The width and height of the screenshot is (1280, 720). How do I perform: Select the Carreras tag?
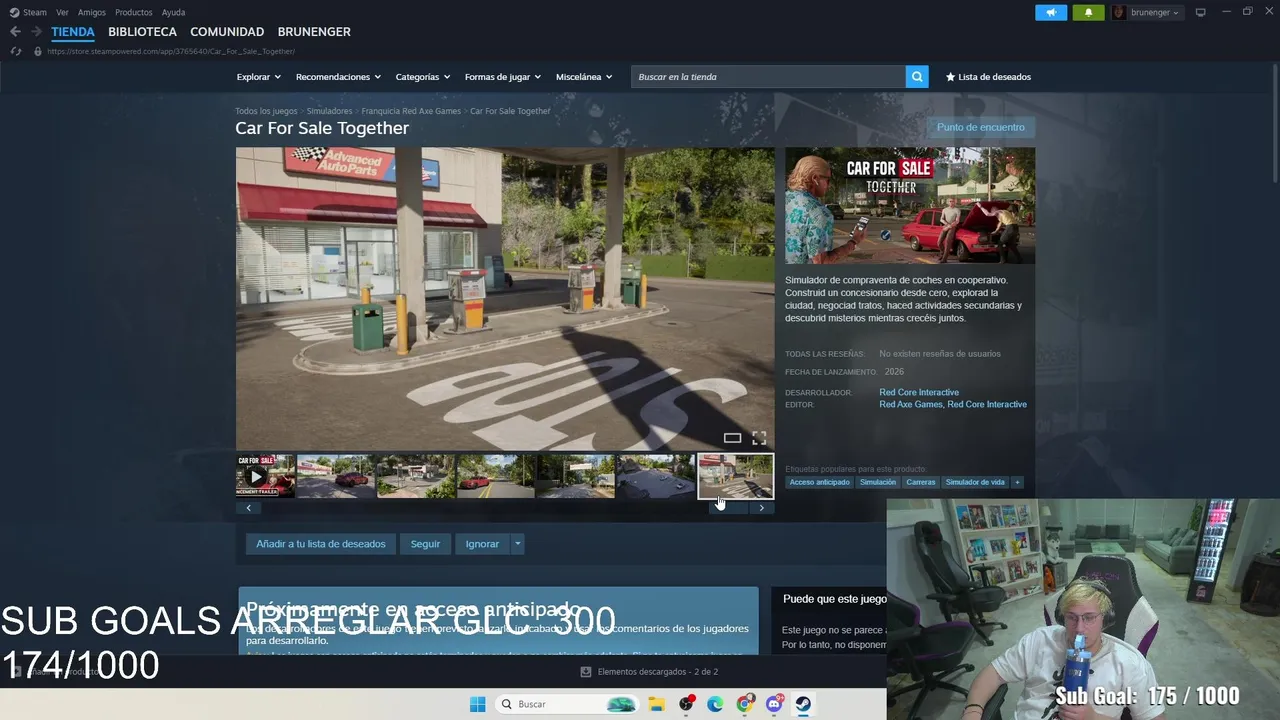[921, 482]
